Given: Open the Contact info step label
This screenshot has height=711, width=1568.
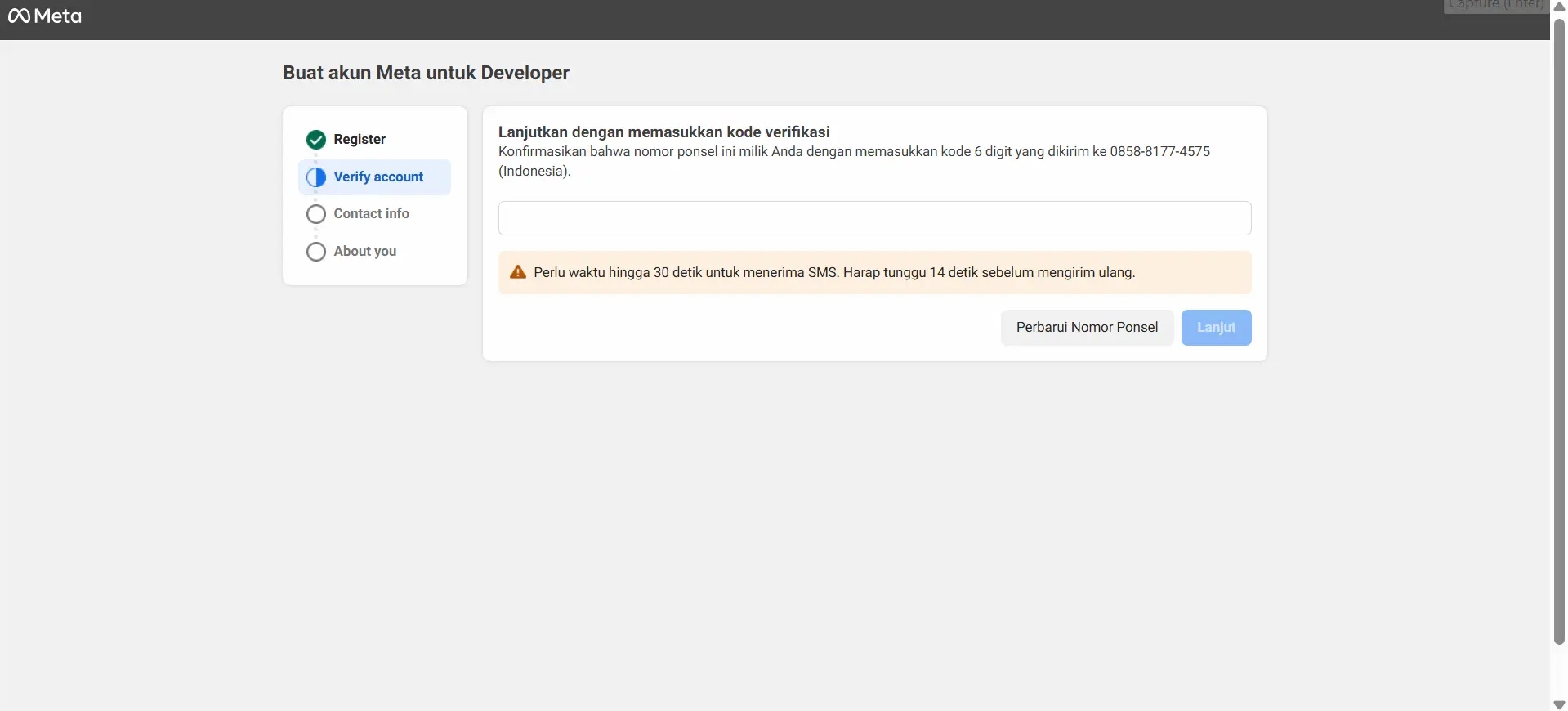Looking at the screenshot, I should pyautogui.click(x=371, y=213).
